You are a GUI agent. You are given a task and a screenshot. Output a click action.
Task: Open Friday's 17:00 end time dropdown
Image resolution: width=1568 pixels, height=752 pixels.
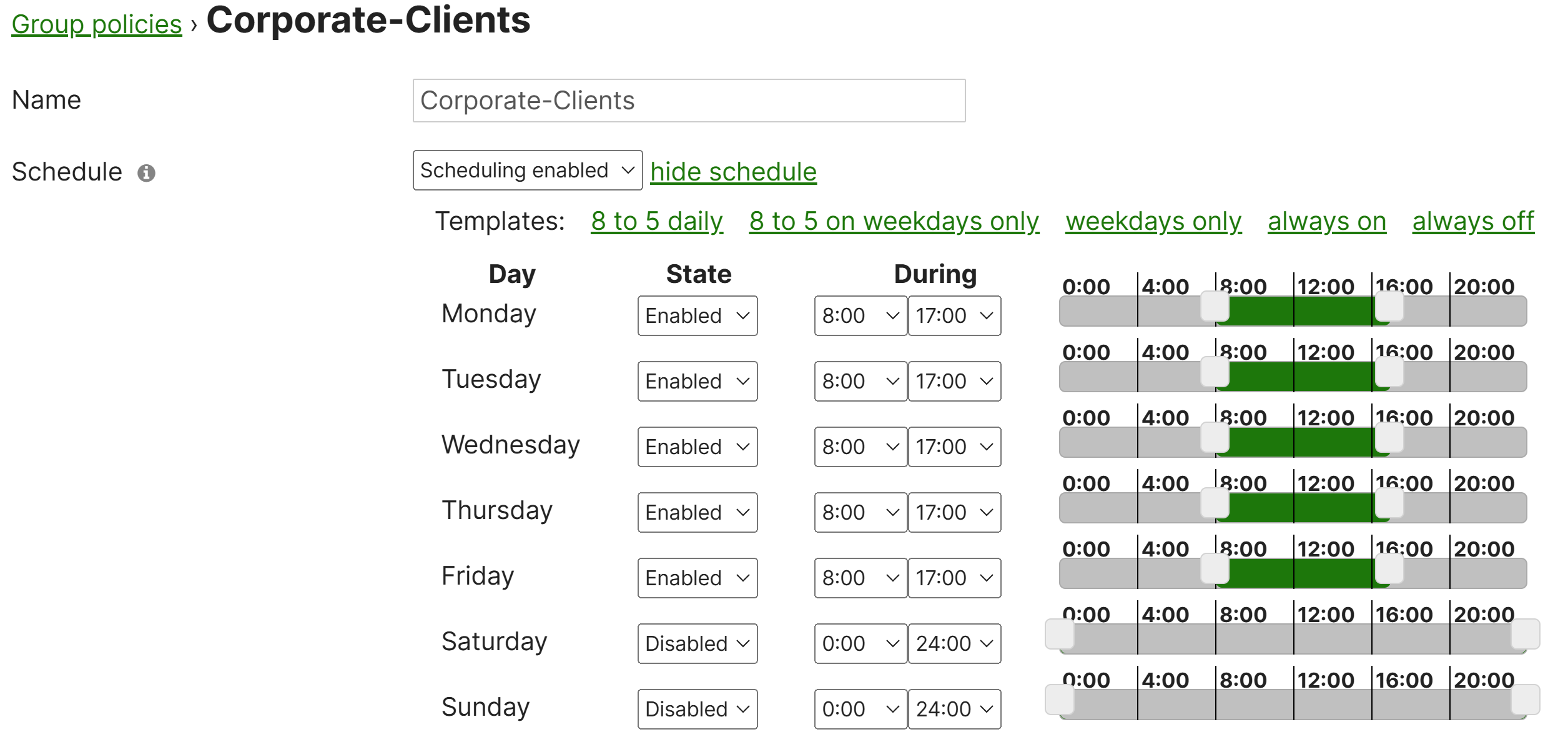[x=954, y=578]
